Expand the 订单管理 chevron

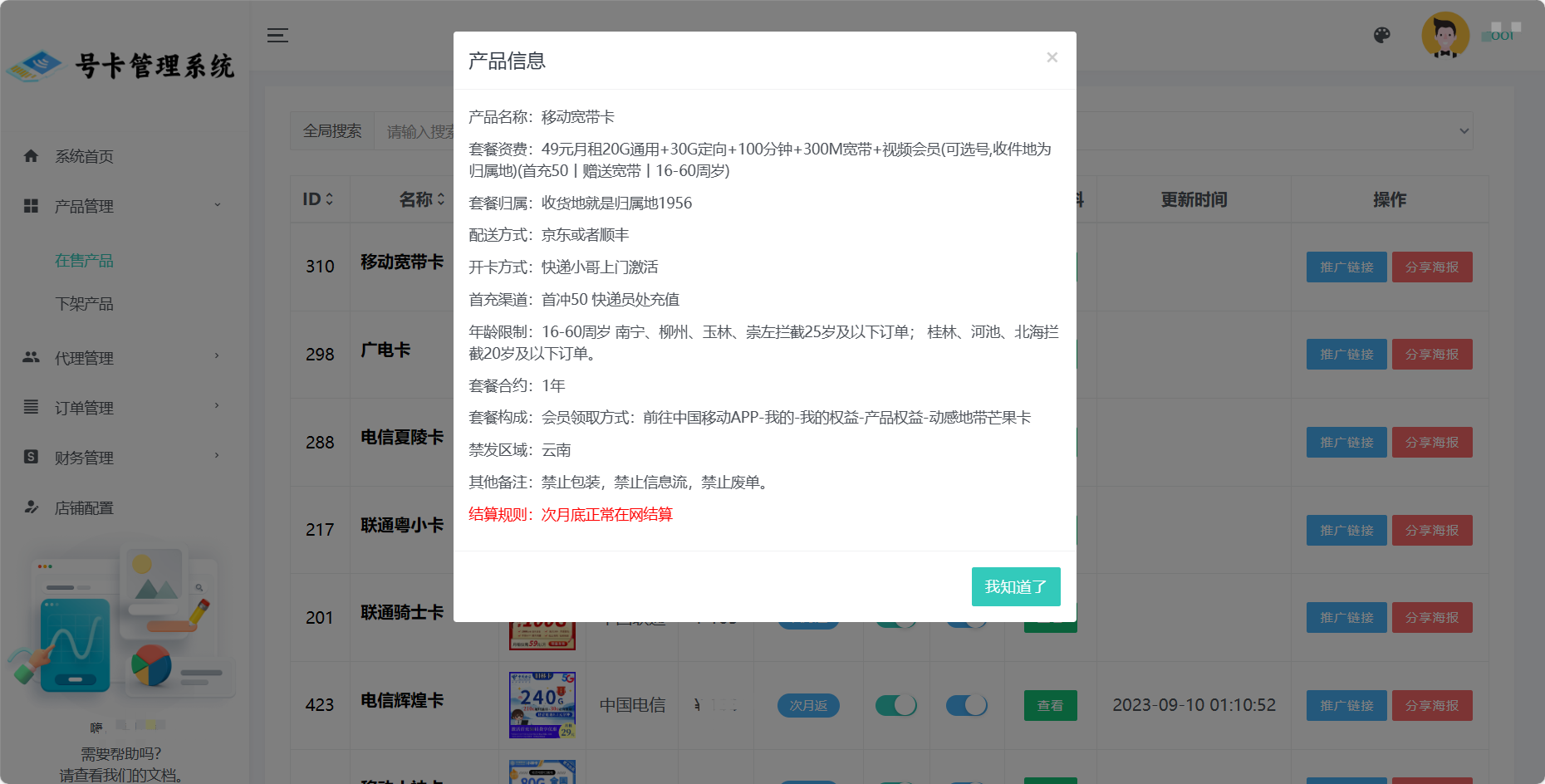click(x=218, y=406)
